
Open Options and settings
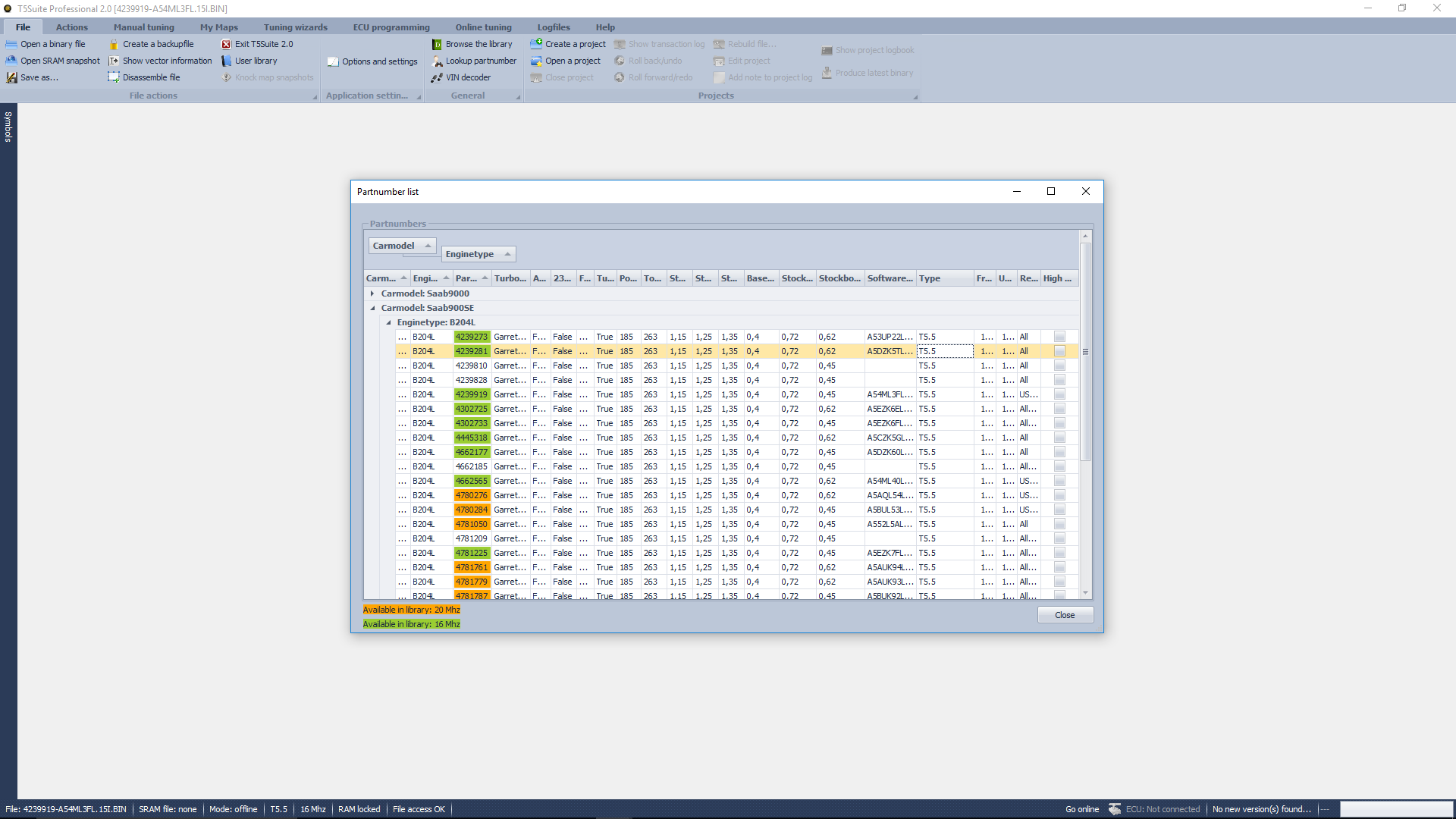pyautogui.click(x=372, y=61)
